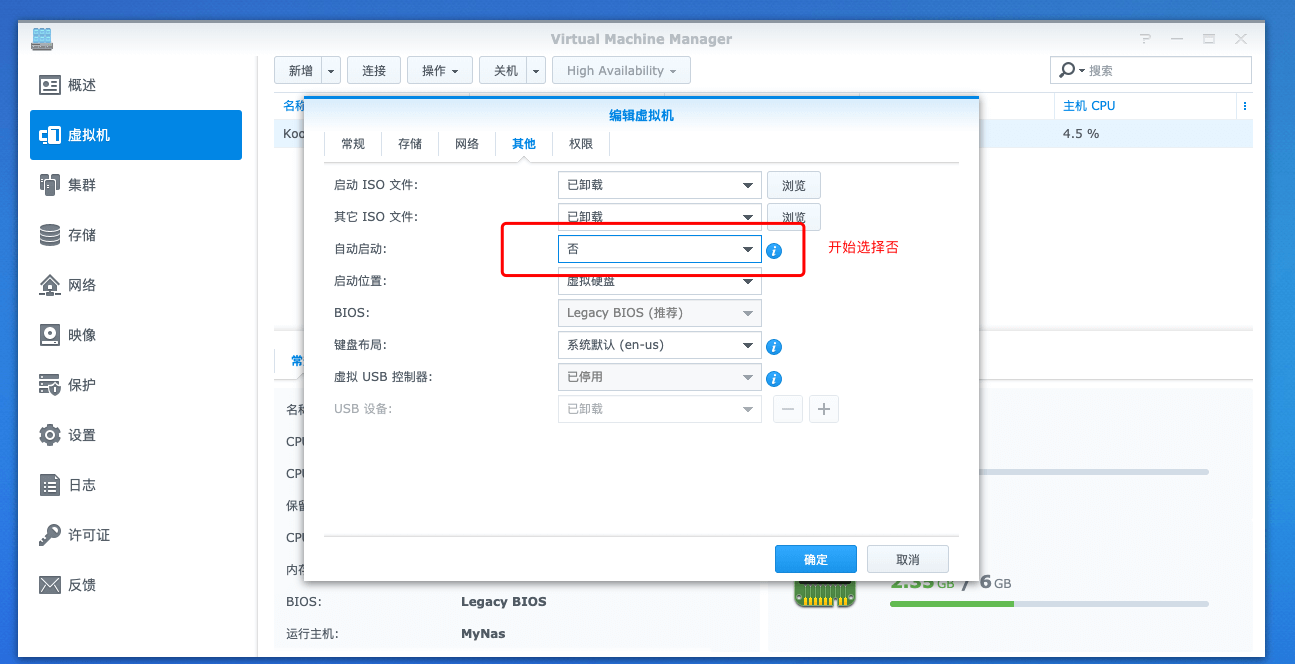Open the 存储 storage panel
This screenshot has width=1295, height=664.
click(x=80, y=234)
